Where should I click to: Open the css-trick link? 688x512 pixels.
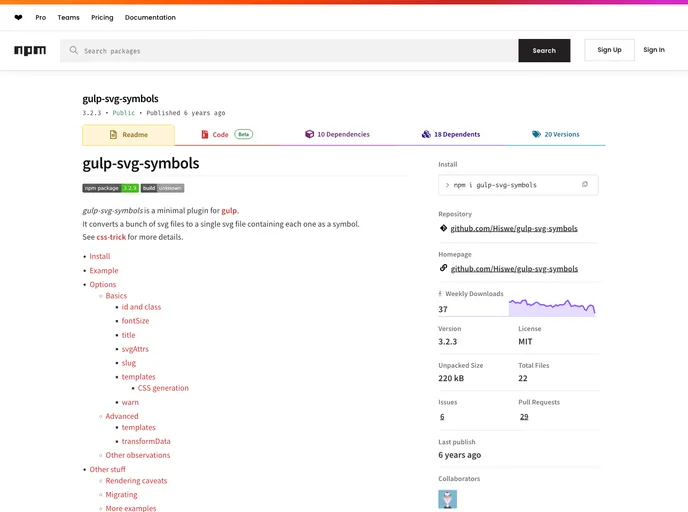[111, 237]
